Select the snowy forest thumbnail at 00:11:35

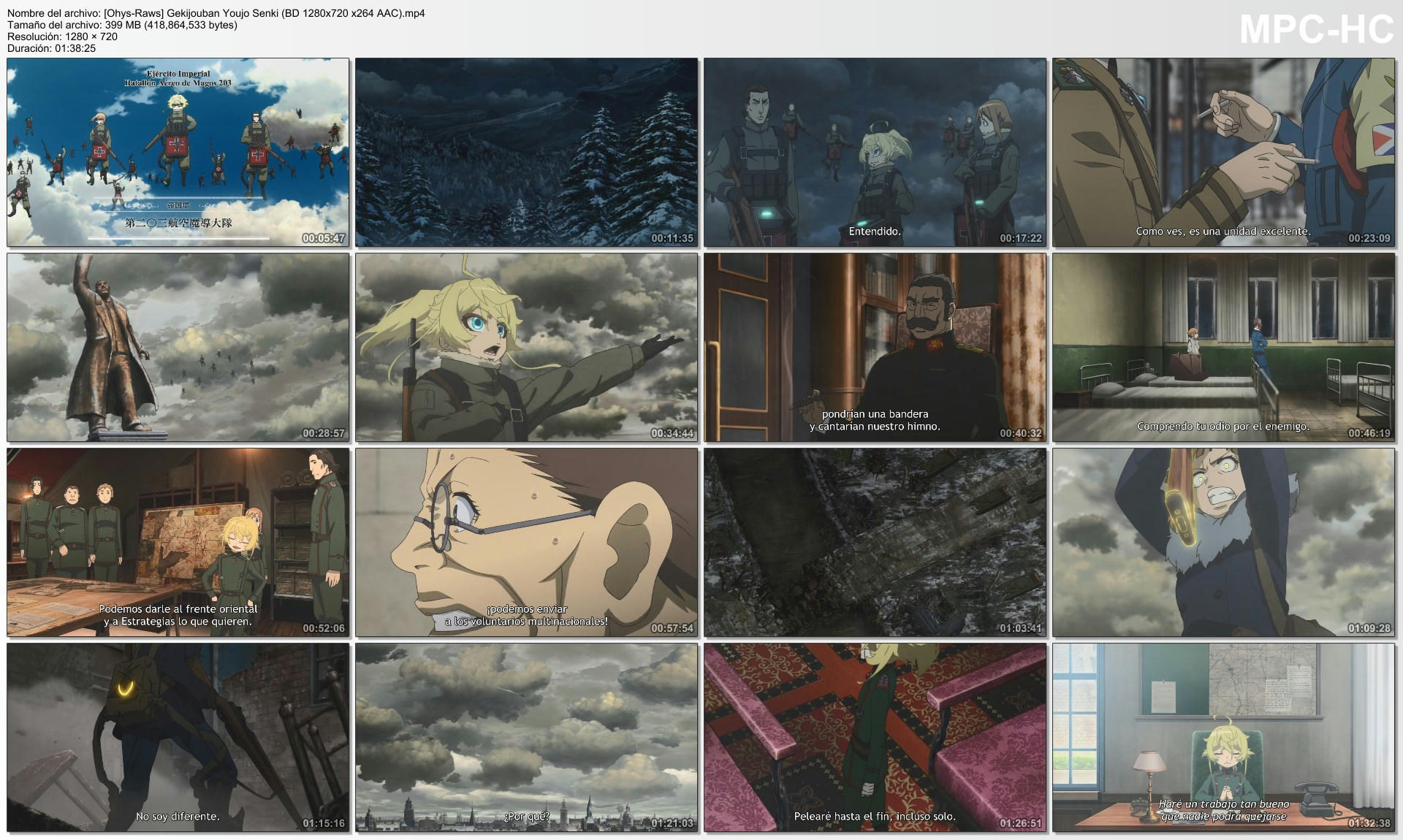527,152
